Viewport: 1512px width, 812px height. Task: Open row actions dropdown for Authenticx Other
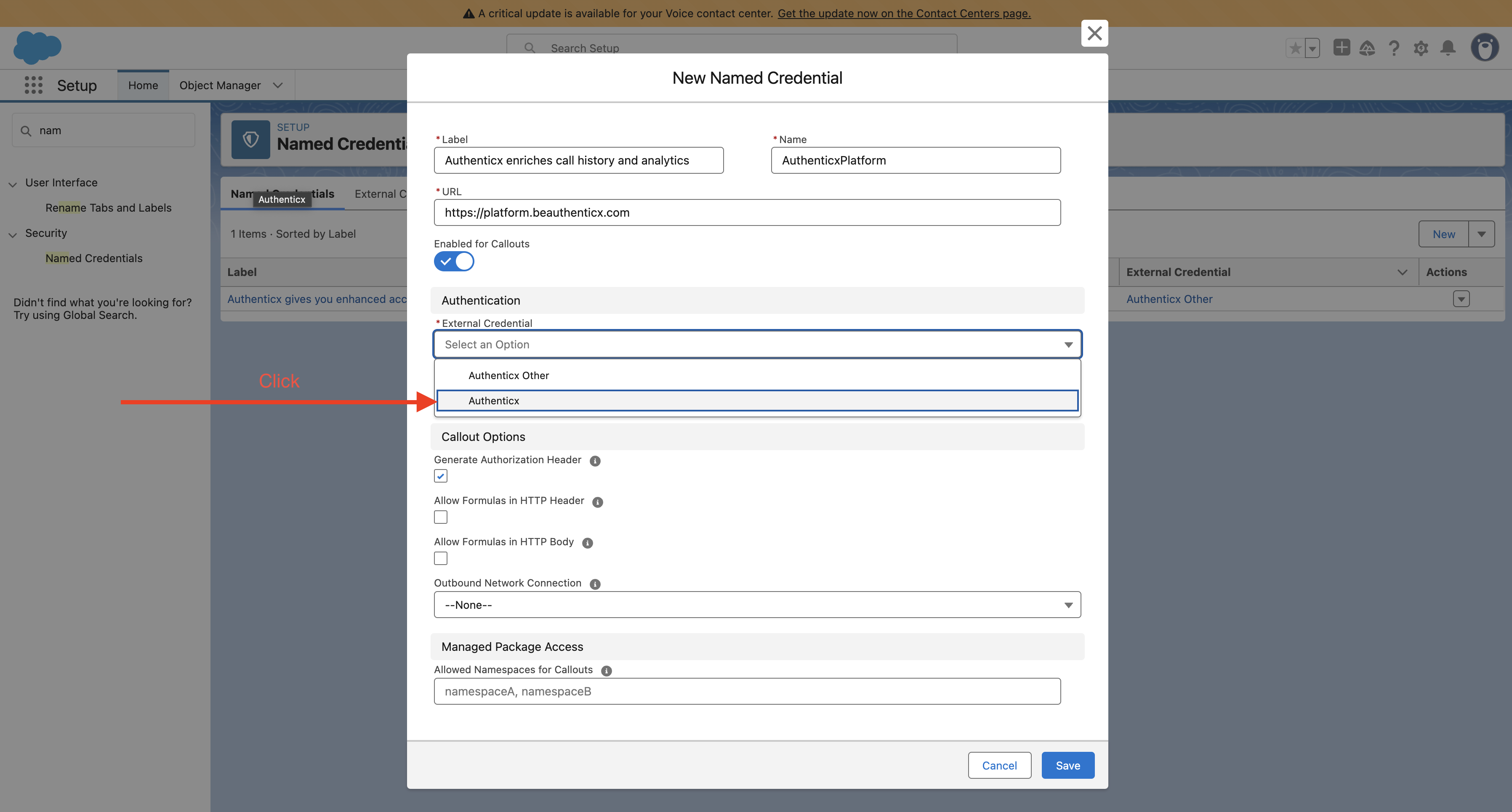[x=1461, y=299]
